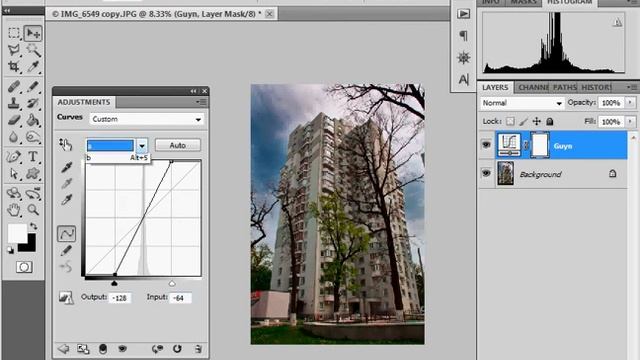Select the Dodge tool
This screenshot has height=360, width=640.
click(33, 137)
